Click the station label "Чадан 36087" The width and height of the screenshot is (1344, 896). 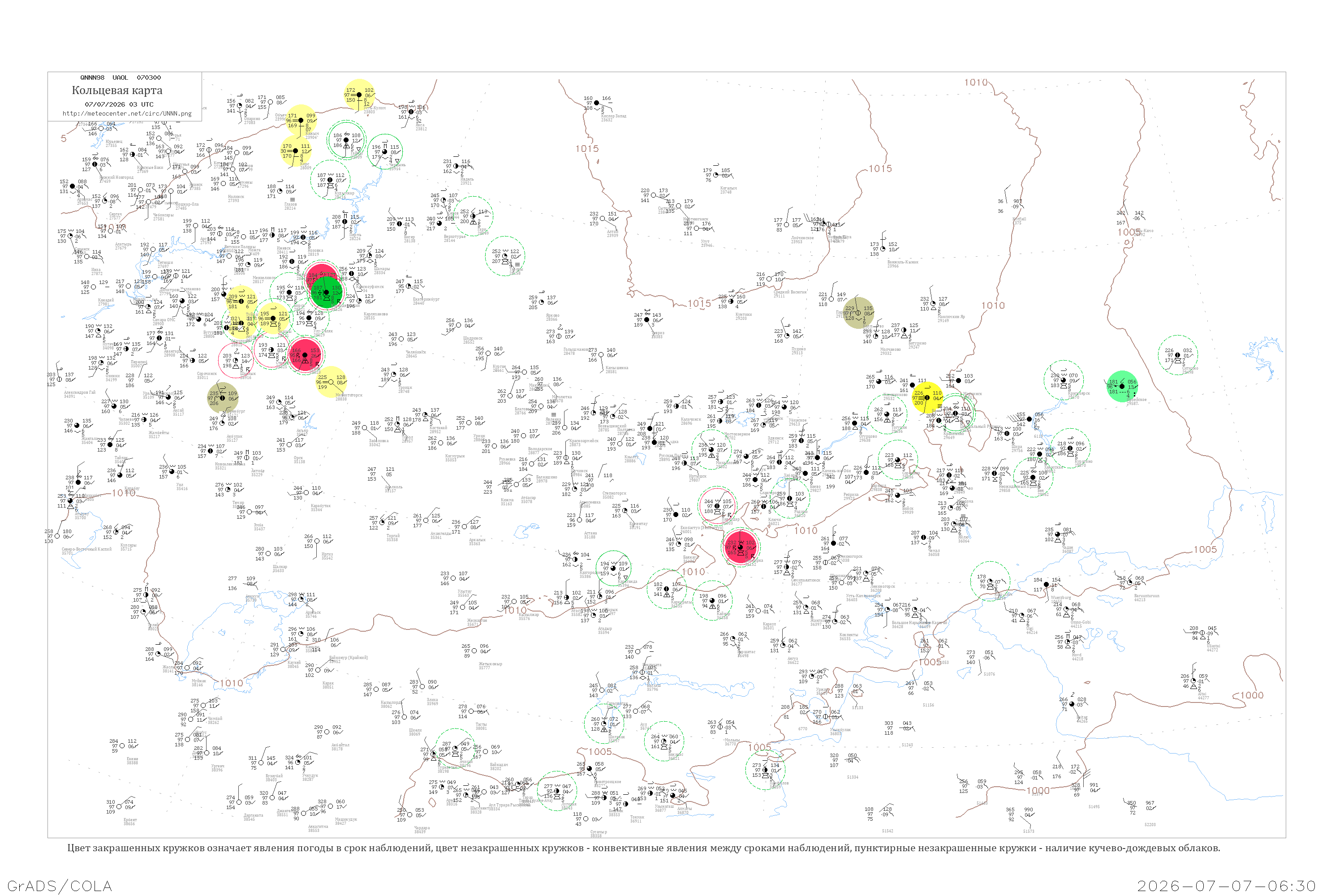pos(1068,550)
